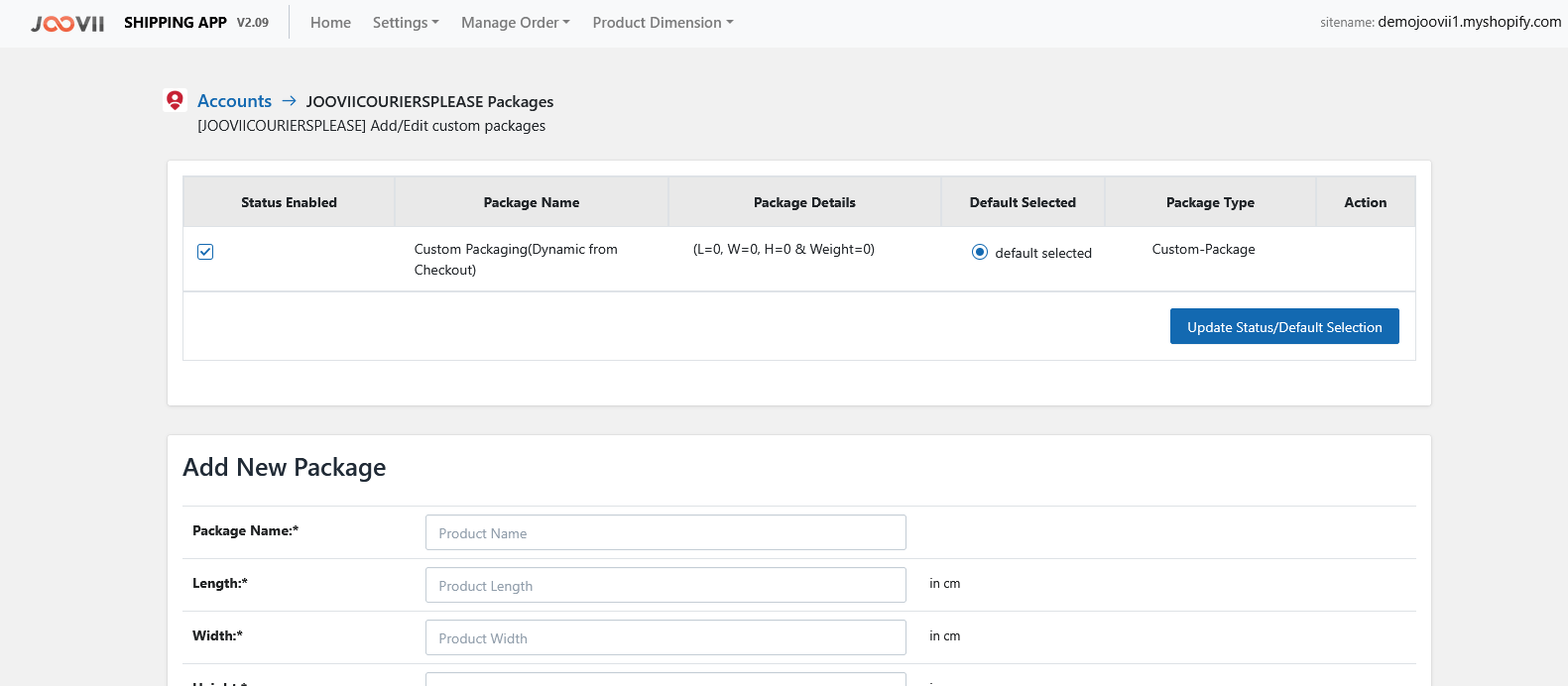Expand the Product Dimension dropdown

[x=663, y=23]
